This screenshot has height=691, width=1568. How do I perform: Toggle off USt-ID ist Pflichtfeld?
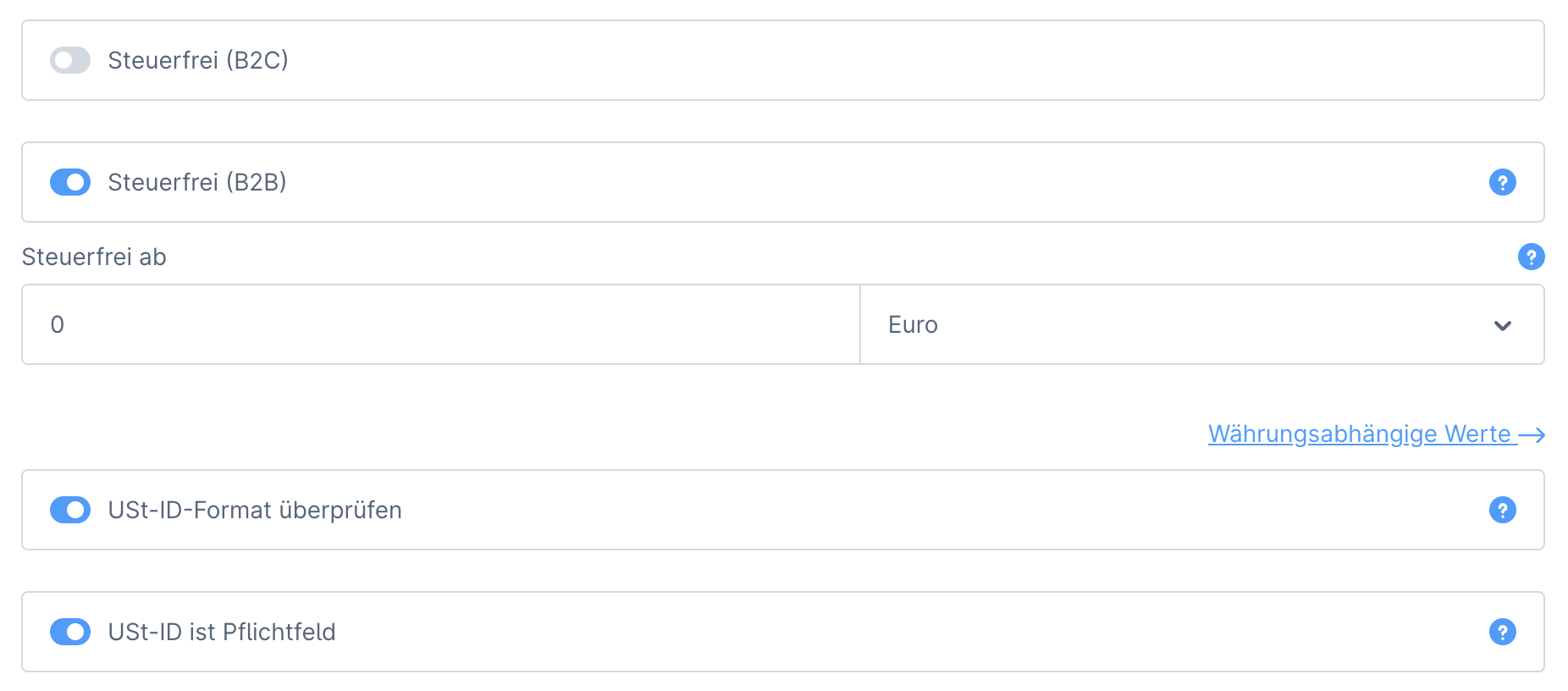click(x=70, y=632)
